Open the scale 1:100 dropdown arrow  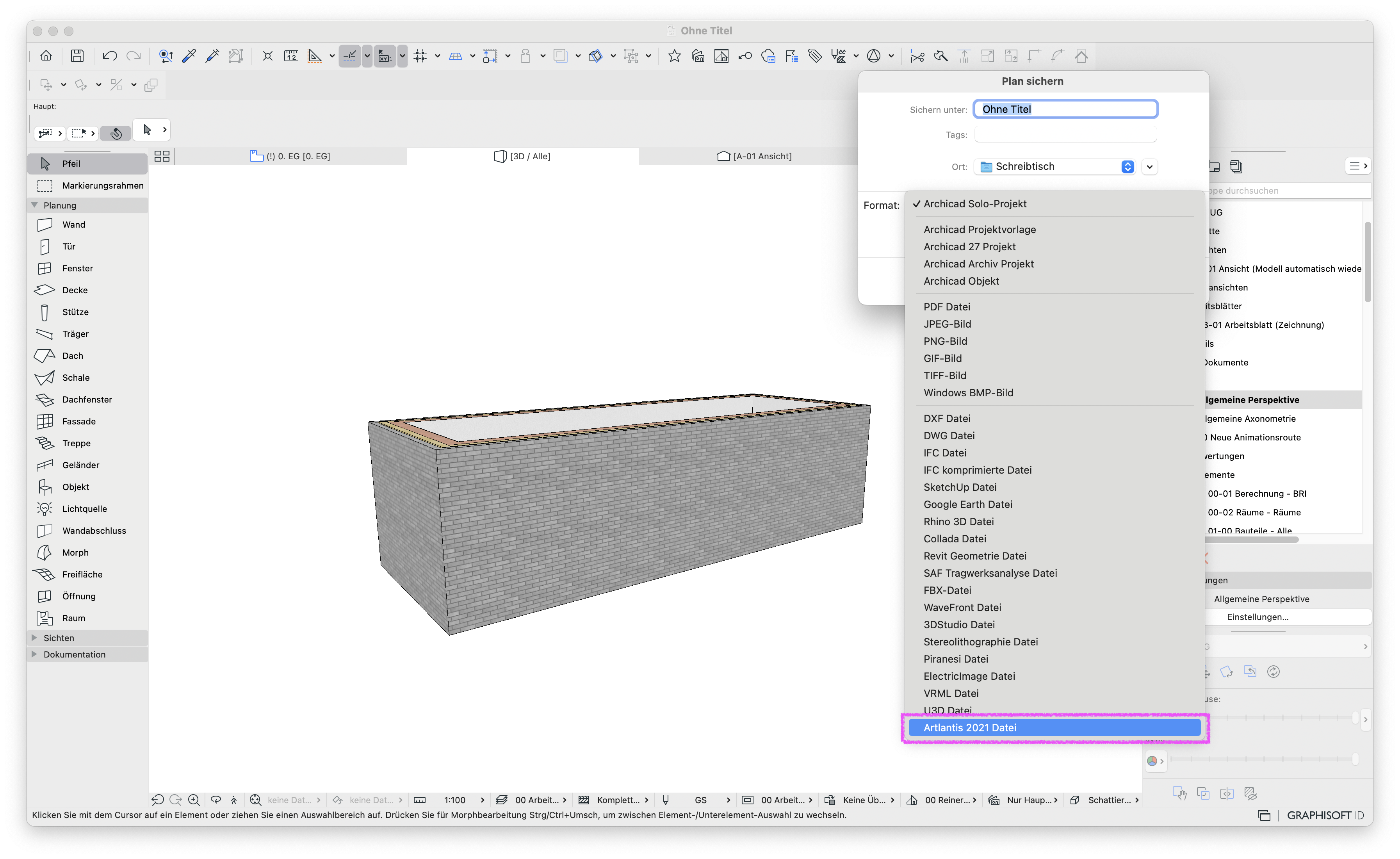pyautogui.click(x=483, y=800)
